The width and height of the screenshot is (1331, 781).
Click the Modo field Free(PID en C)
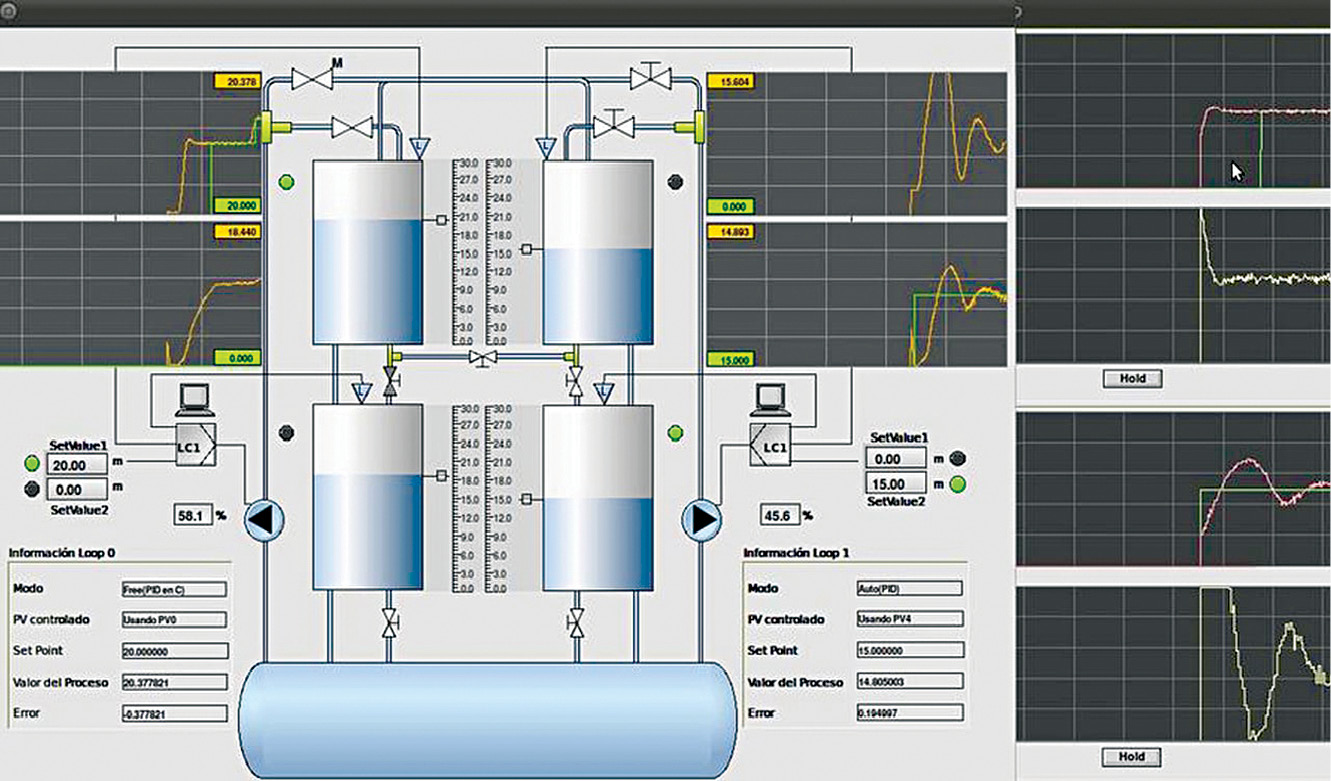click(174, 590)
